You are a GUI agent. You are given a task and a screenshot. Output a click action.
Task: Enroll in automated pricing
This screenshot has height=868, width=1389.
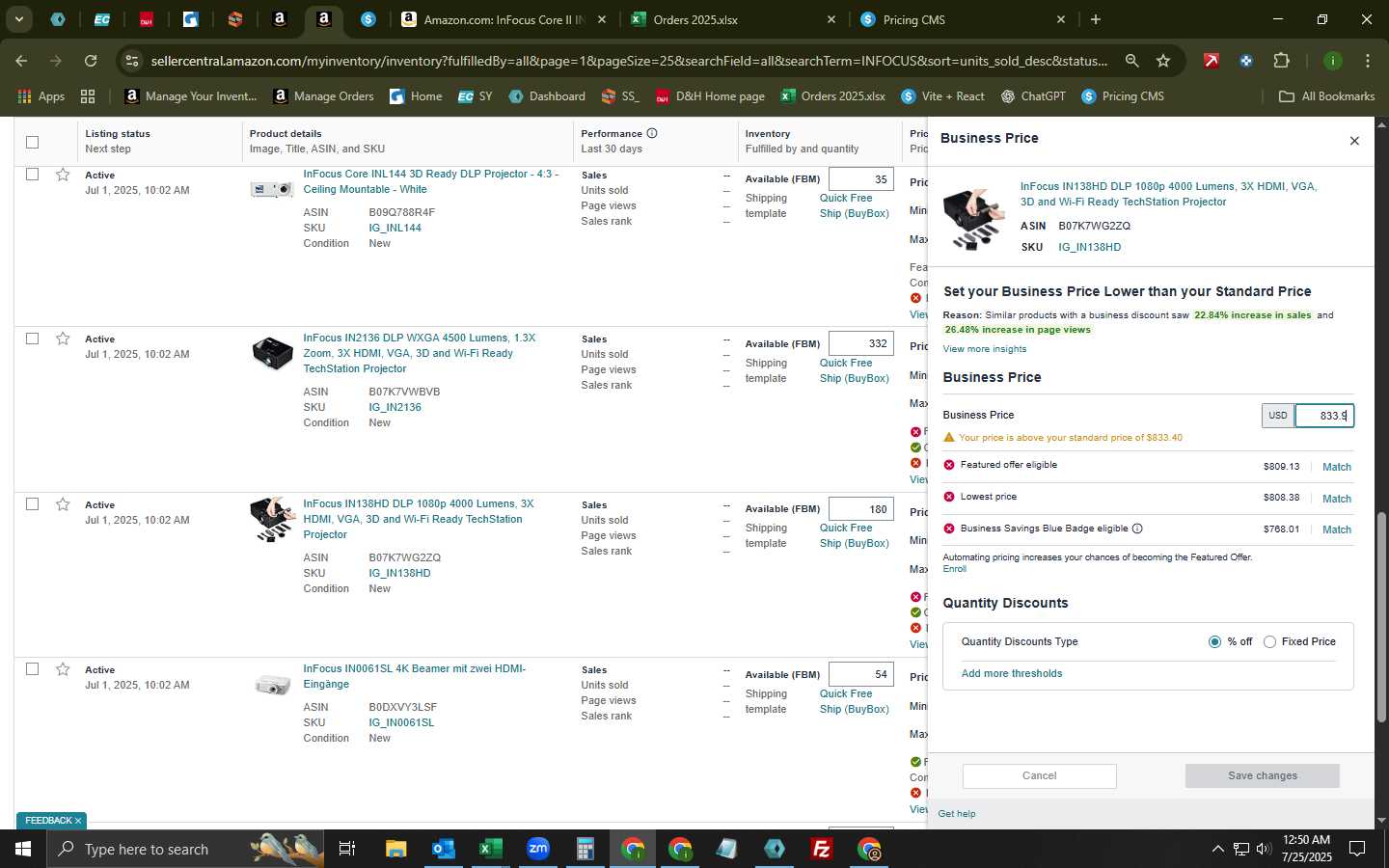coord(954,569)
